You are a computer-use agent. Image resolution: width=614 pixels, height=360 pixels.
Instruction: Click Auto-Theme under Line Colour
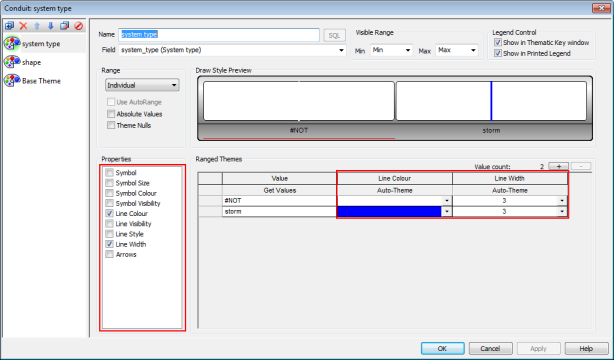click(395, 190)
